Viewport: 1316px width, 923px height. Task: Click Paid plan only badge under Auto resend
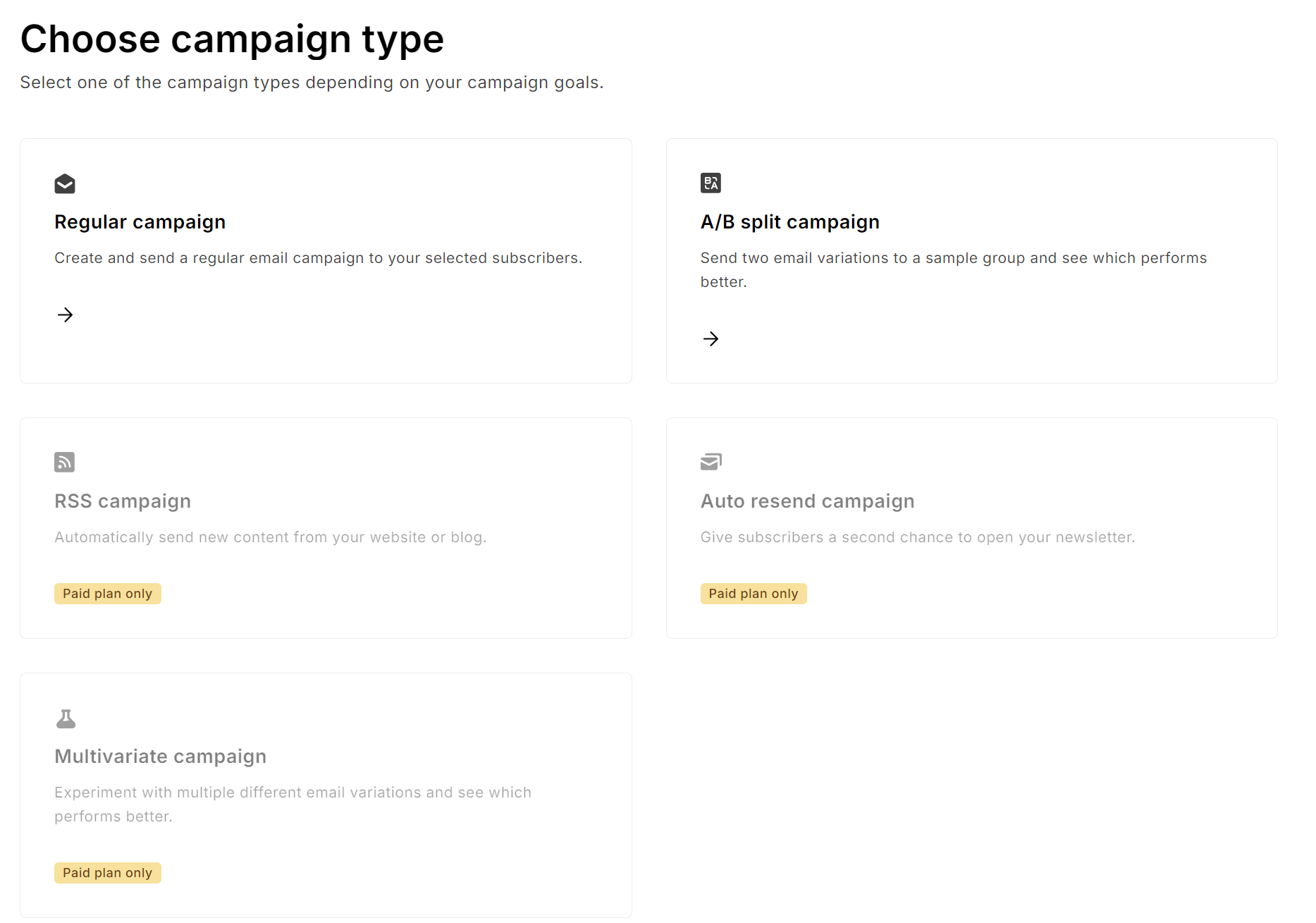[753, 593]
